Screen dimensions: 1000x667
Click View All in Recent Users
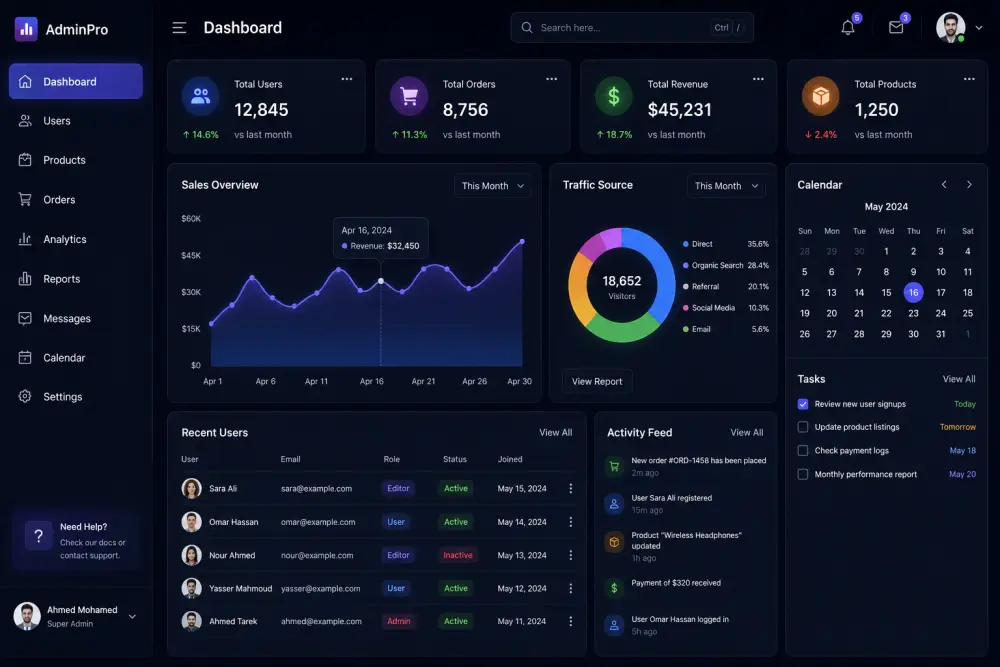[x=555, y=432]
